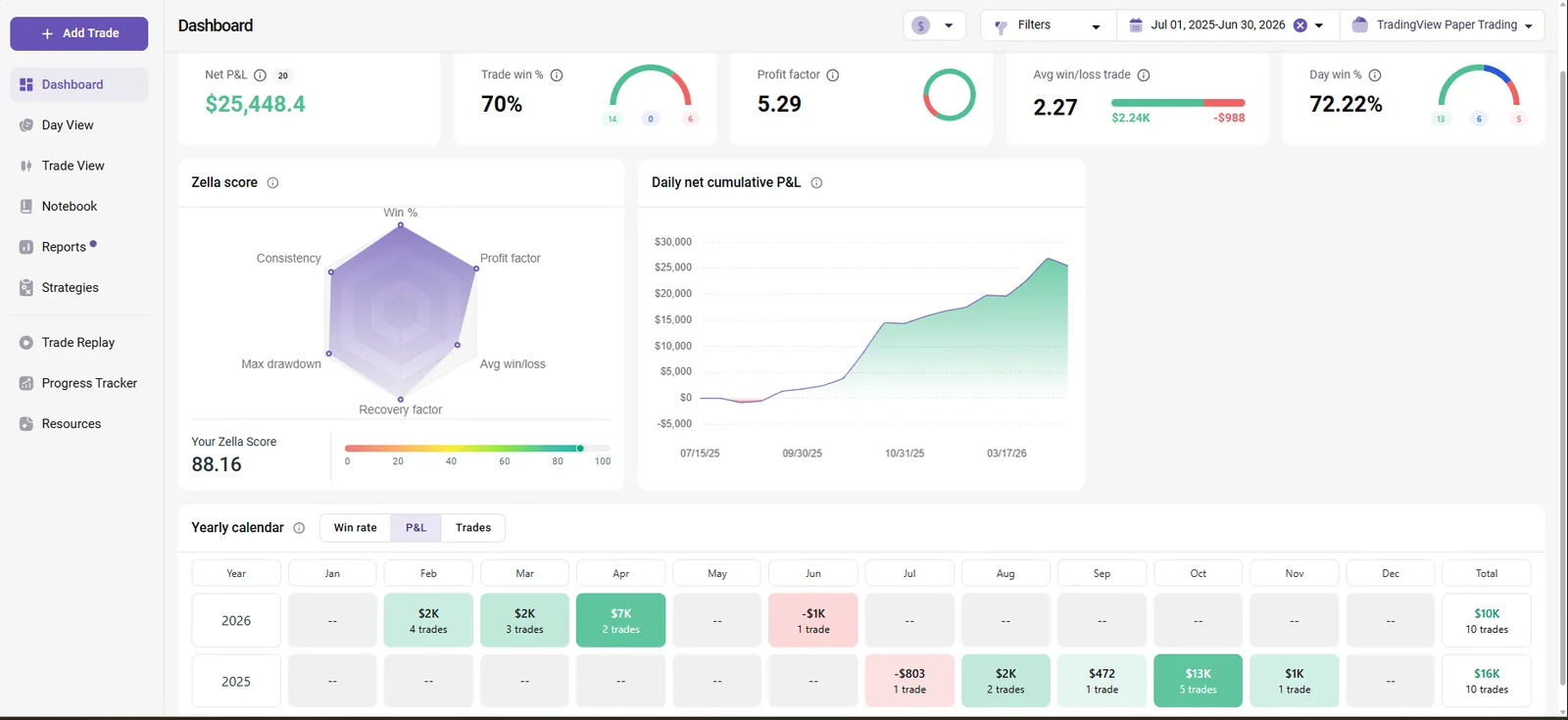Clear the date range with the X icon

click(x=1300, y=25)
